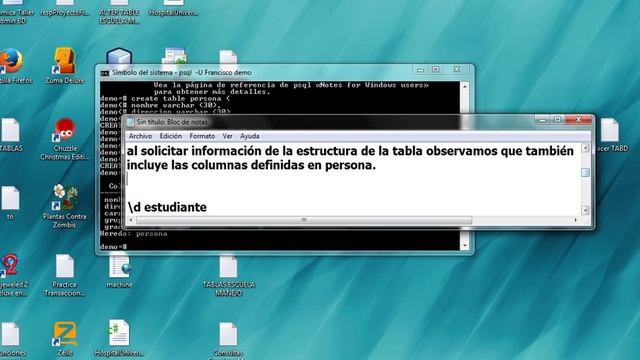Open the Zello desktop shortcut
Viewport: 640px width, 360px height.
(x=65, y=333)
